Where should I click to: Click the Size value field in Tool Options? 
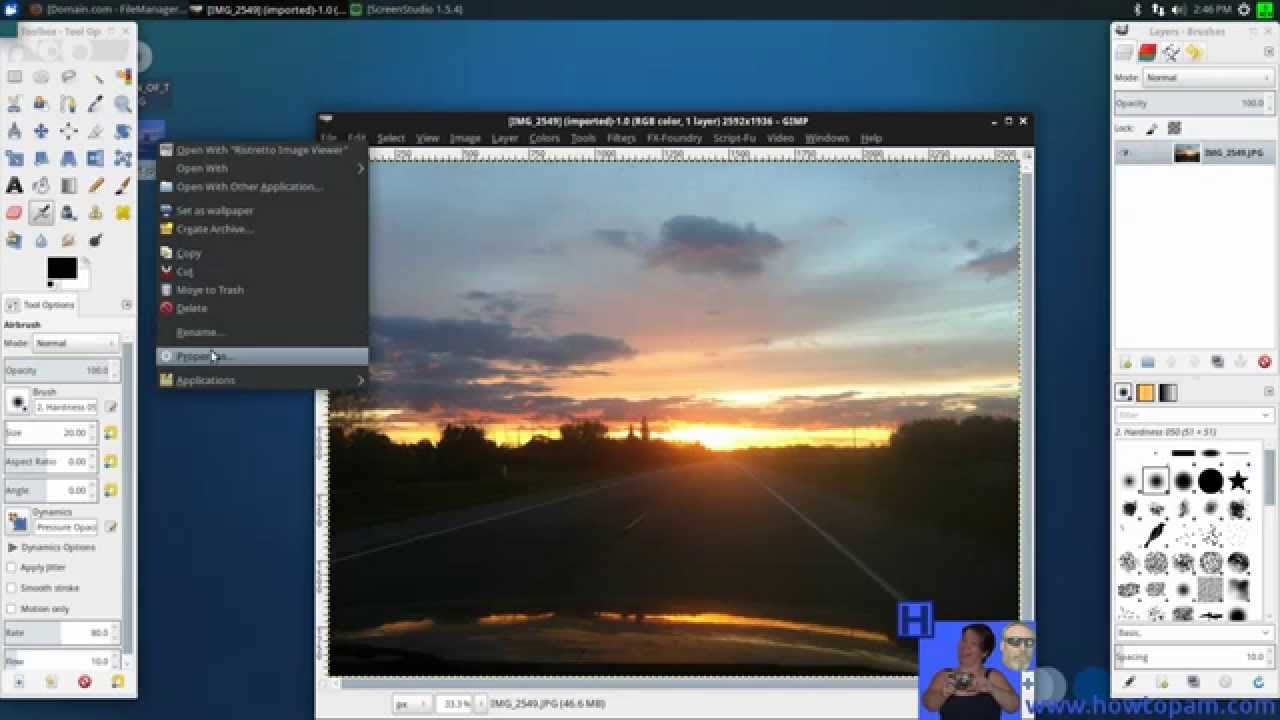point(50,433)
